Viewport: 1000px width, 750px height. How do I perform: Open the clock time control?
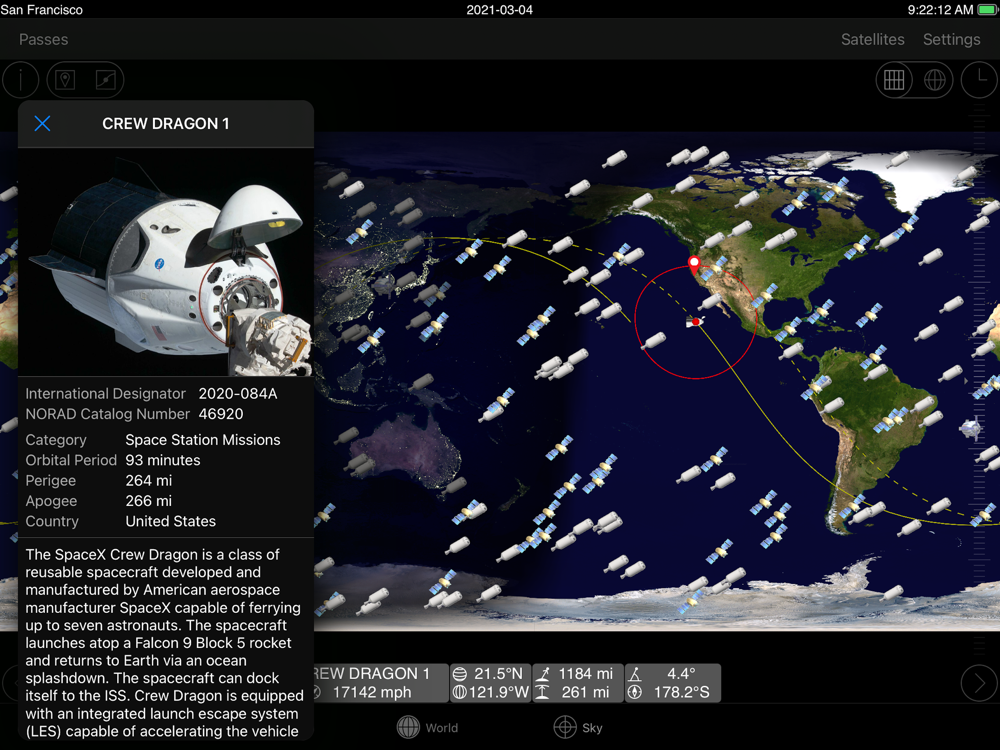pos(979,80)
